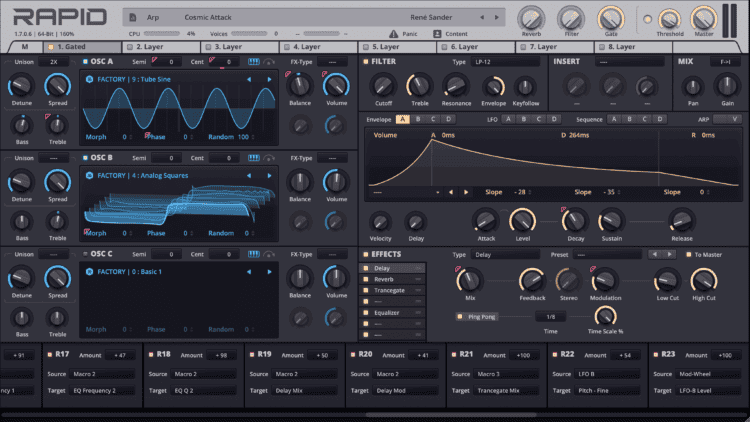Viewport: 750px width, 422px height.
Task: Open OSC C keyboard range icon
Action: coord(254,254)
